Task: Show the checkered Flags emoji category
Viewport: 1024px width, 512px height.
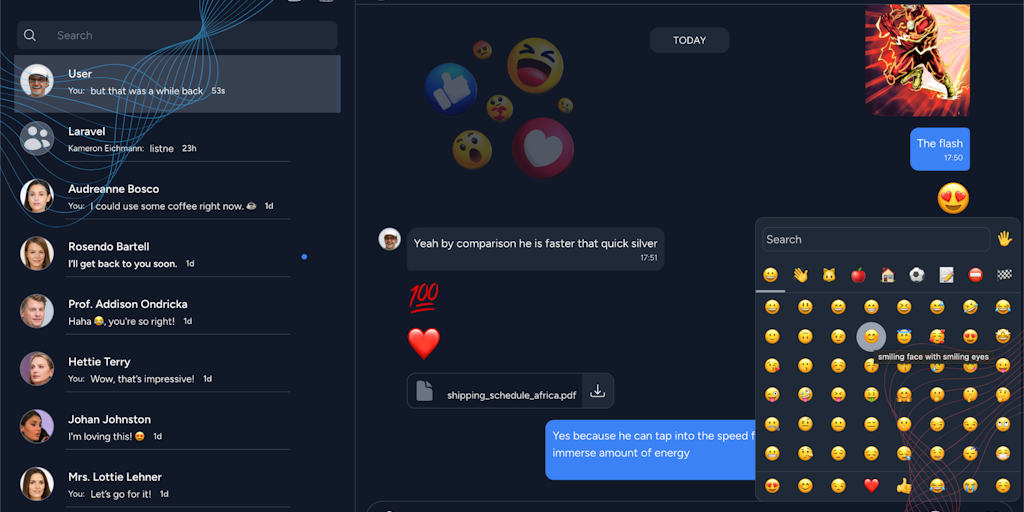Action: click(1004, 275)
